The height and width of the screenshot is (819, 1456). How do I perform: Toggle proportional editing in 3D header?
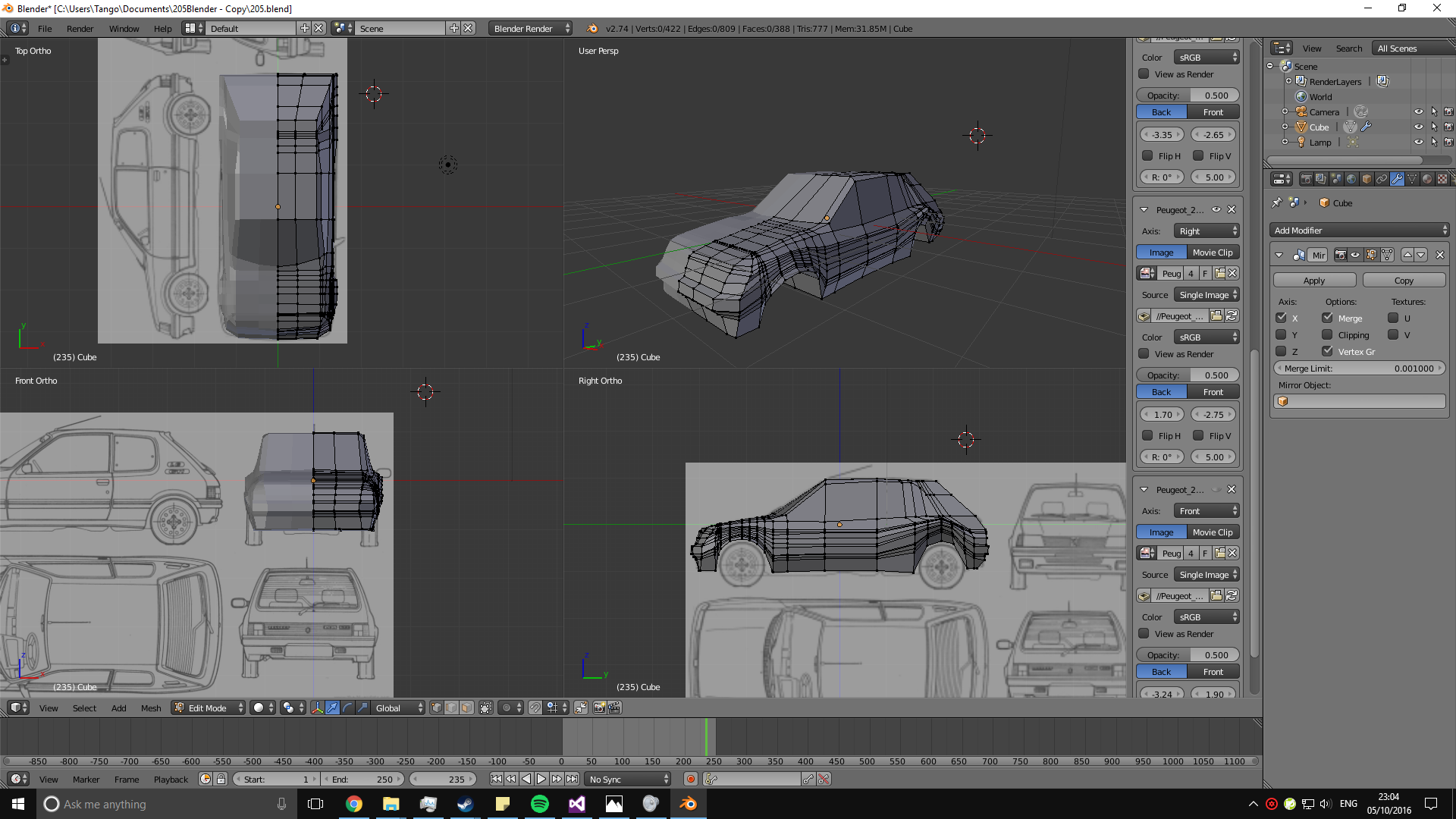point(507,708)
